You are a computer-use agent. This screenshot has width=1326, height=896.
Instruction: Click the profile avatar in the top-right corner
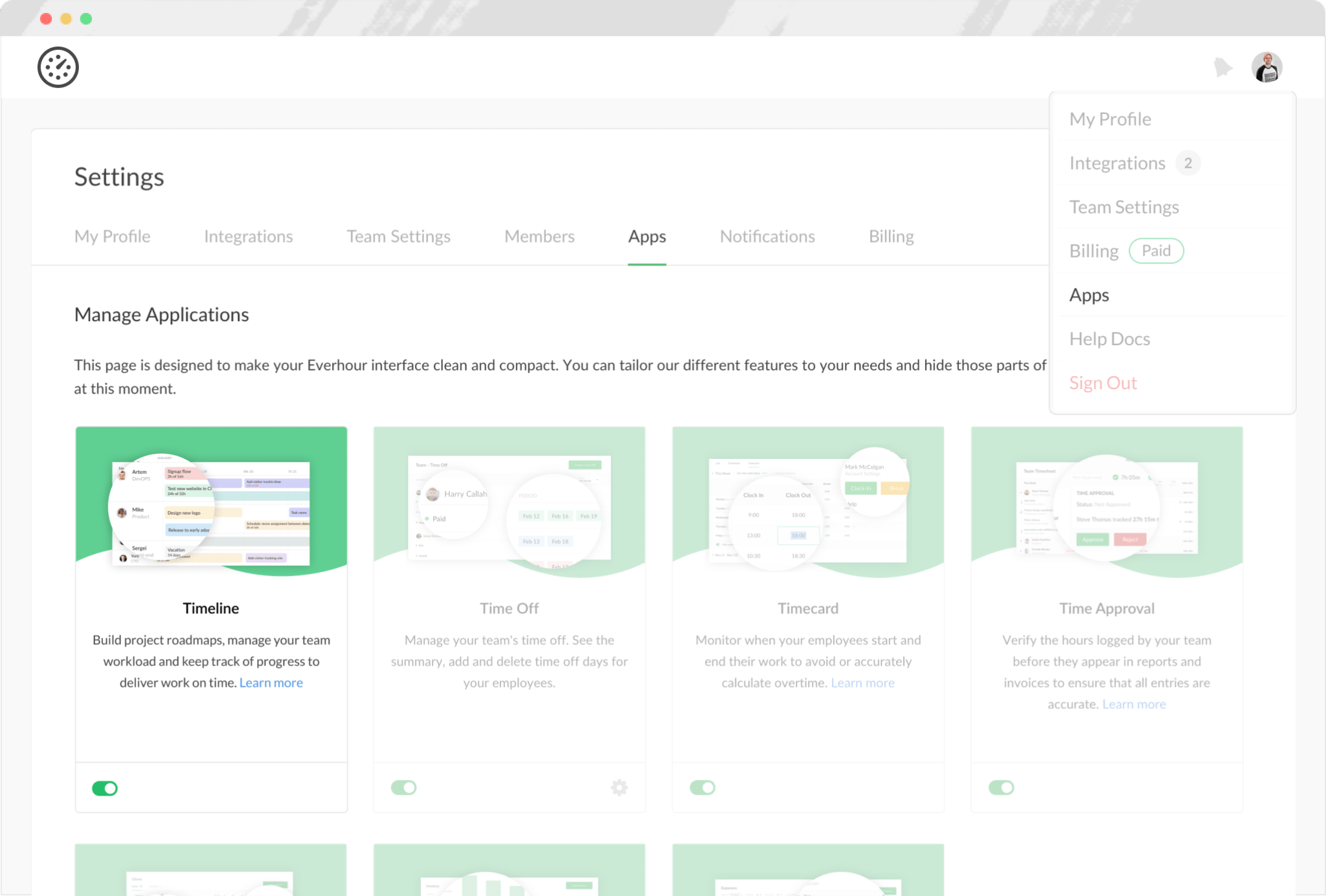pyautogui.click(x=1266, y=67)
